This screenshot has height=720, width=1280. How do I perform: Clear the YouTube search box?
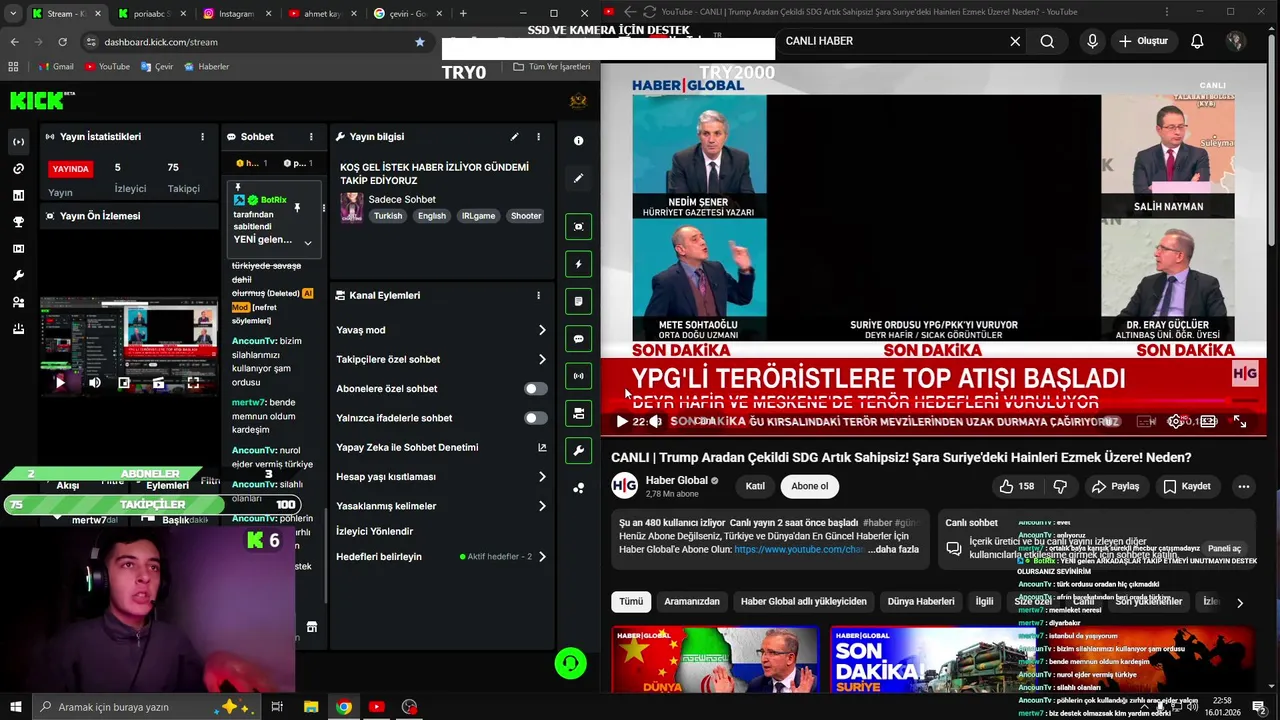pos(1015,41)
